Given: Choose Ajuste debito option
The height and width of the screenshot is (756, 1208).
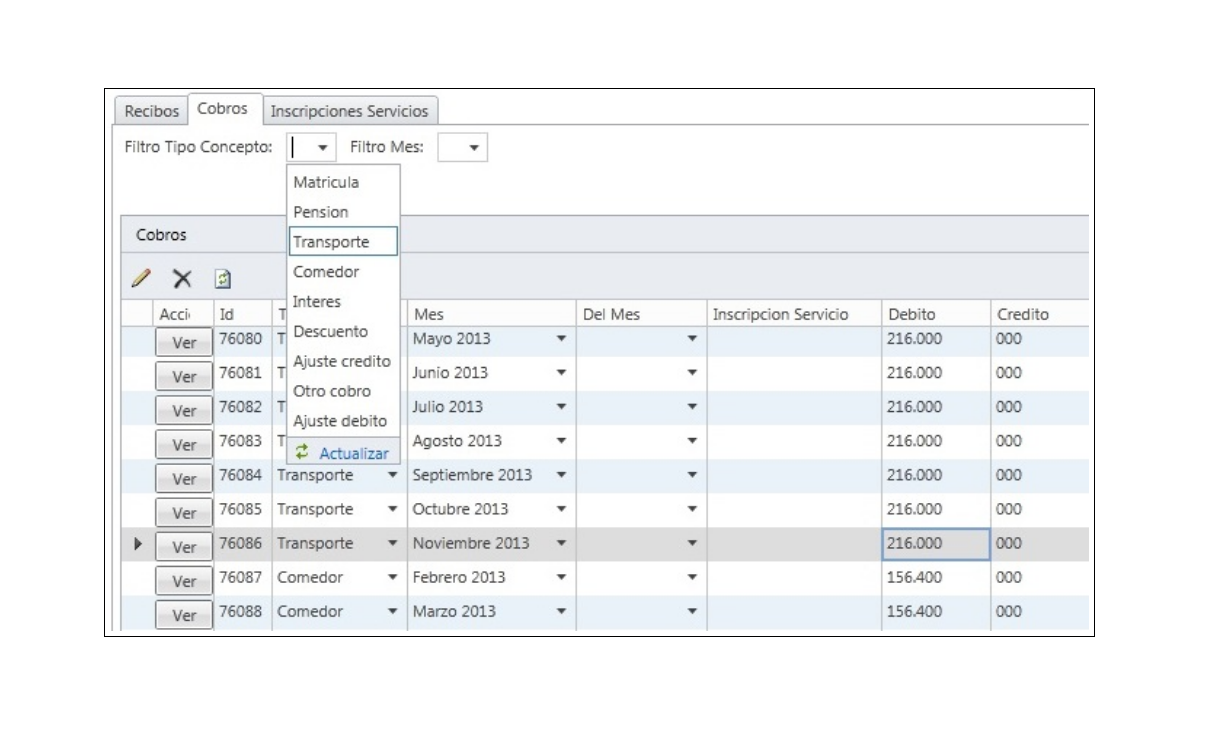Looking at the screenshot, I should tap(343, 421).
